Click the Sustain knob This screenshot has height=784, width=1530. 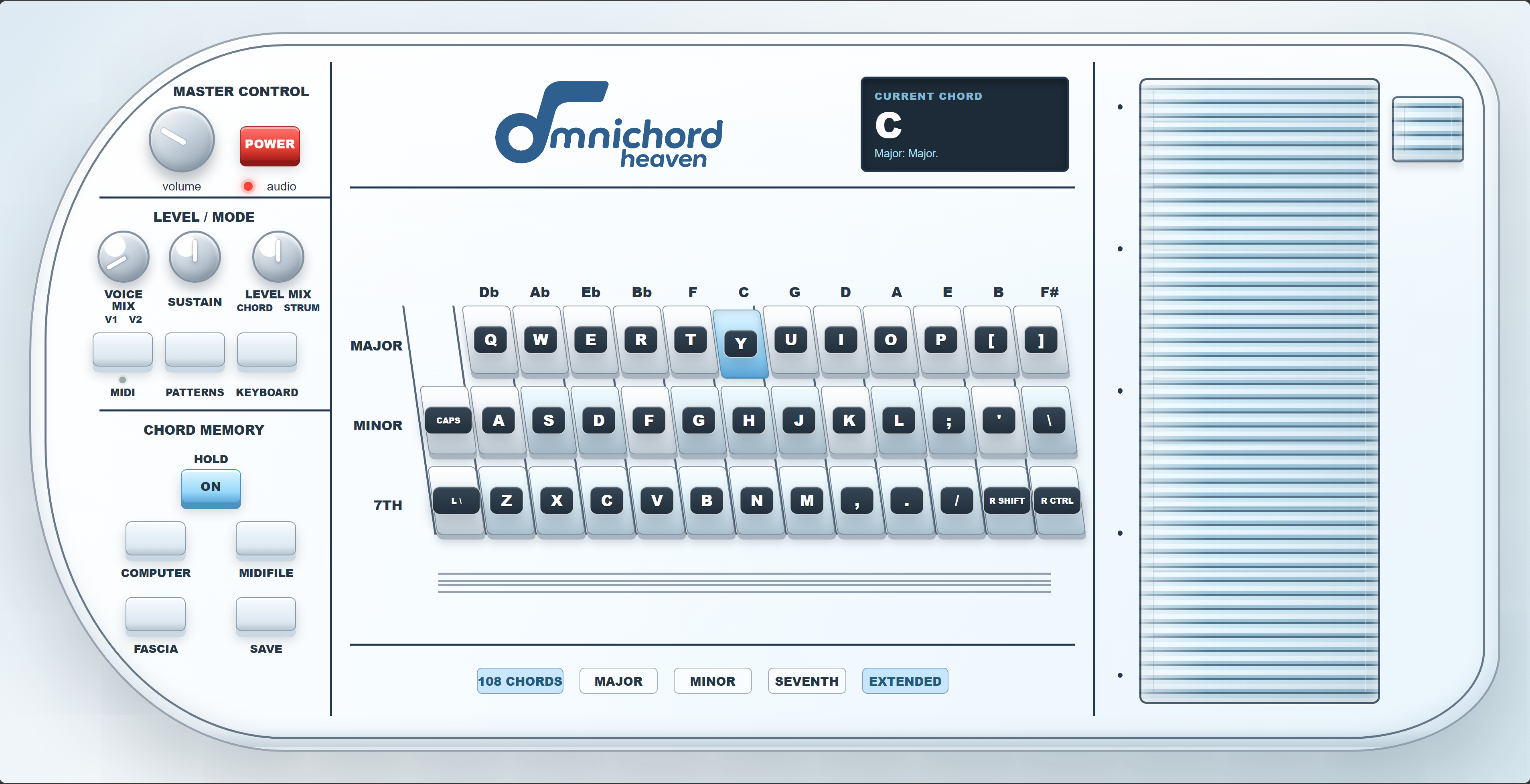tap(195, 257)
